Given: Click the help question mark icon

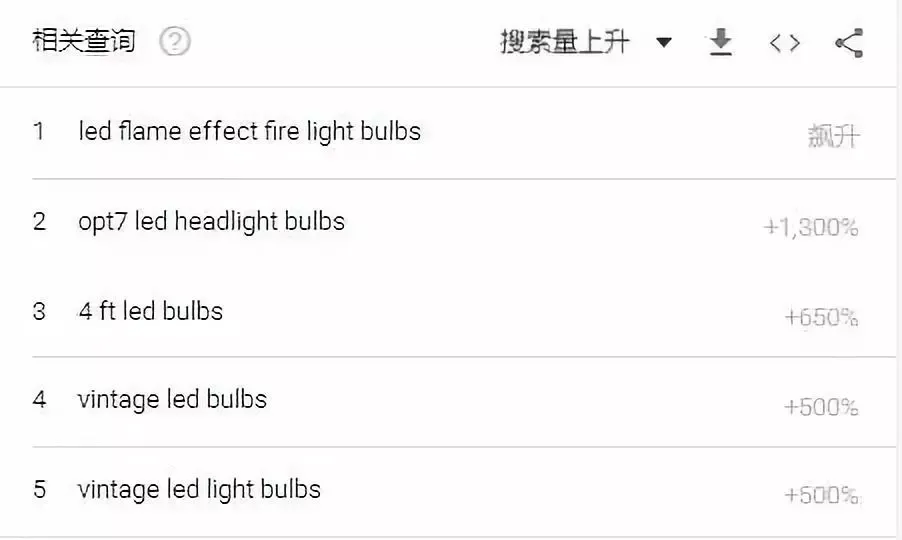Looking at the screenshot, I should pos(175,41).
